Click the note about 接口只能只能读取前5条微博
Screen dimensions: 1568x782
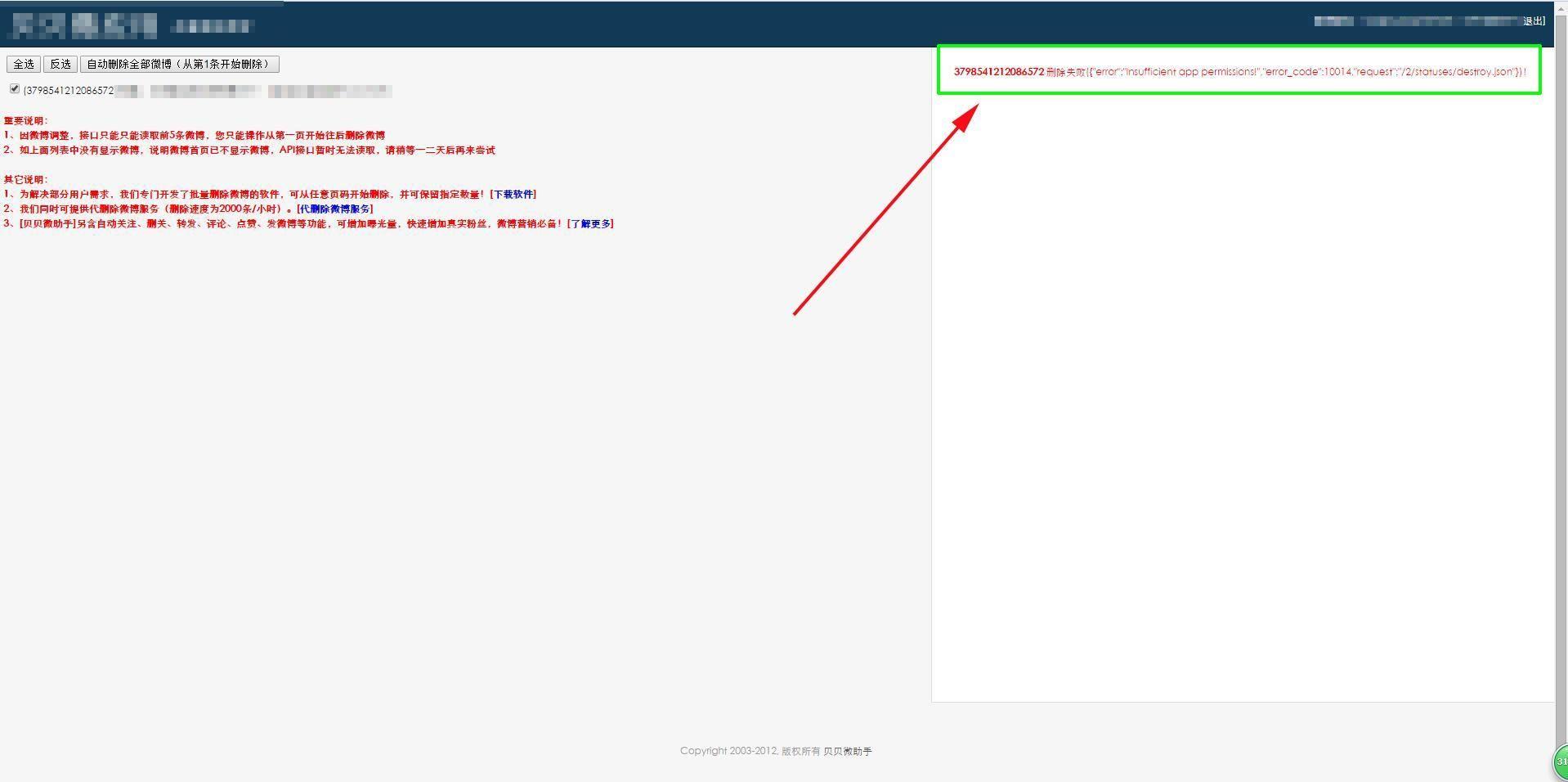[195, 135]
